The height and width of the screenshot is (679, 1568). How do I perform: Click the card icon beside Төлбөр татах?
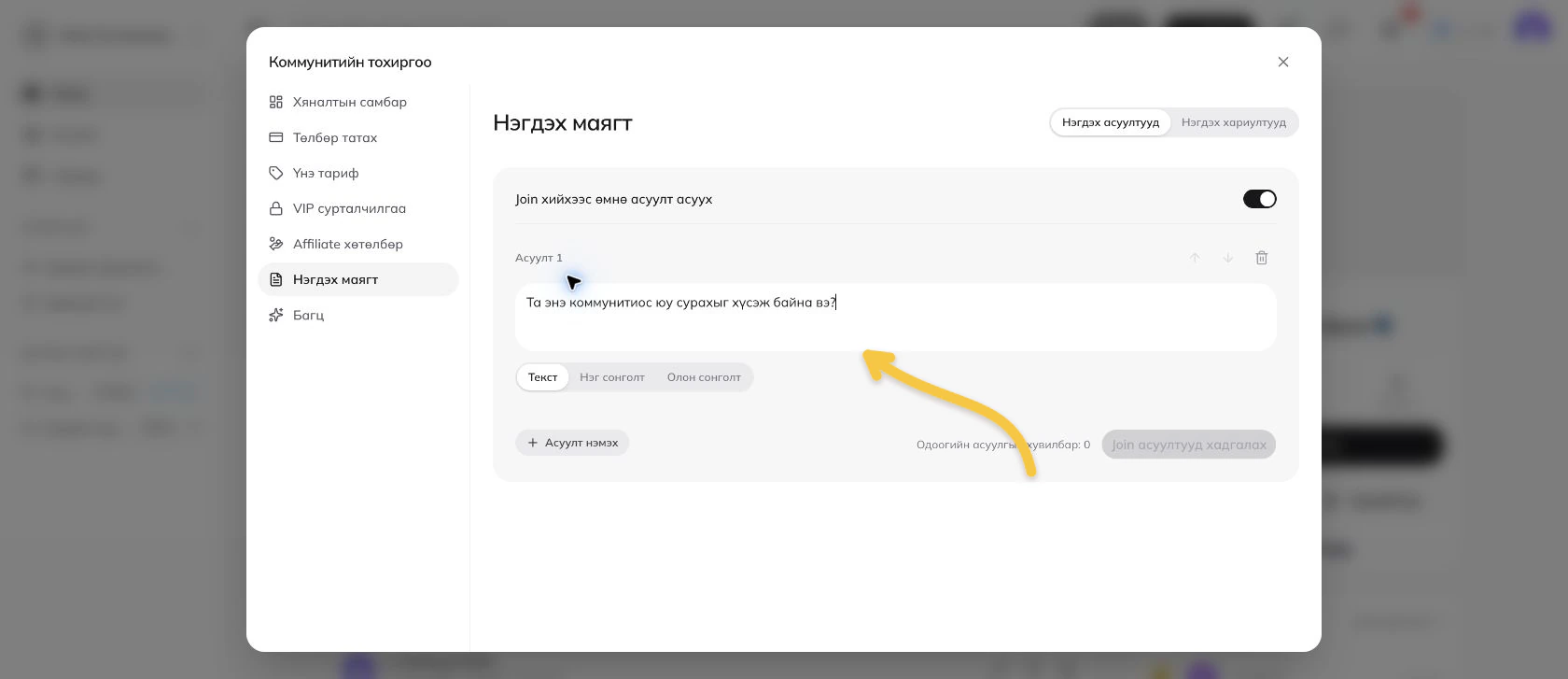pos(276,137)
